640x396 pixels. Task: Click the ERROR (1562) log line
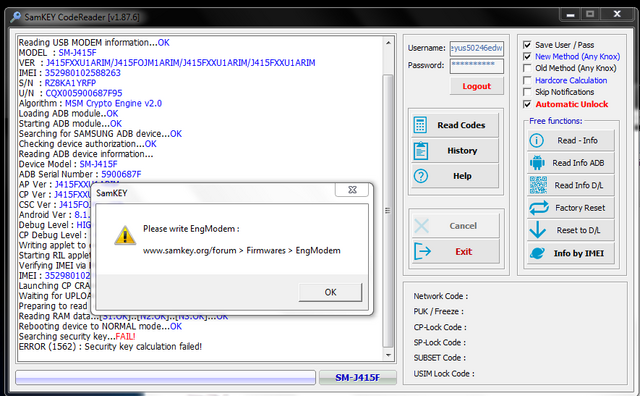tap(110, 347)
